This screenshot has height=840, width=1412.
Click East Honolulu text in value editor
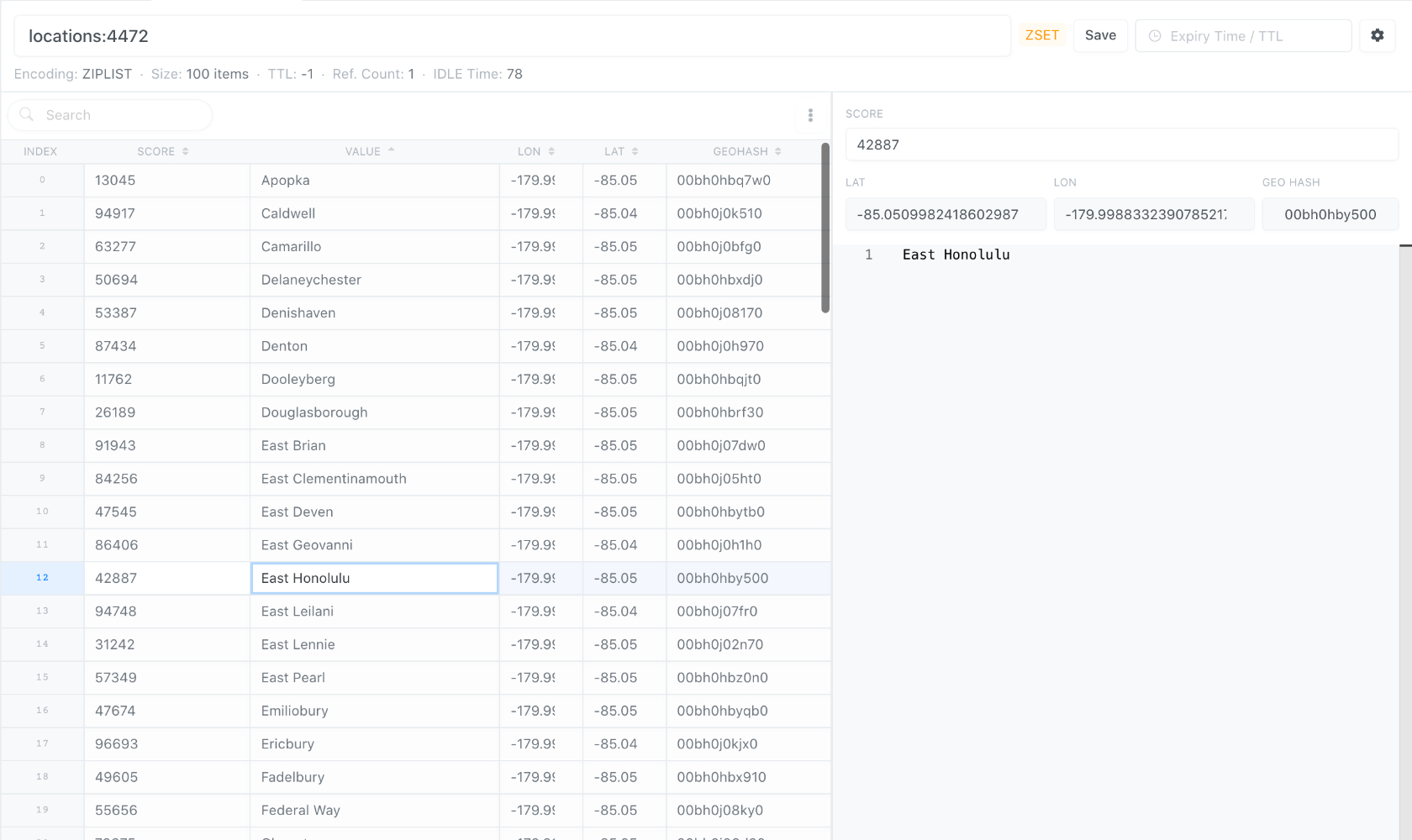coord(956,255)
